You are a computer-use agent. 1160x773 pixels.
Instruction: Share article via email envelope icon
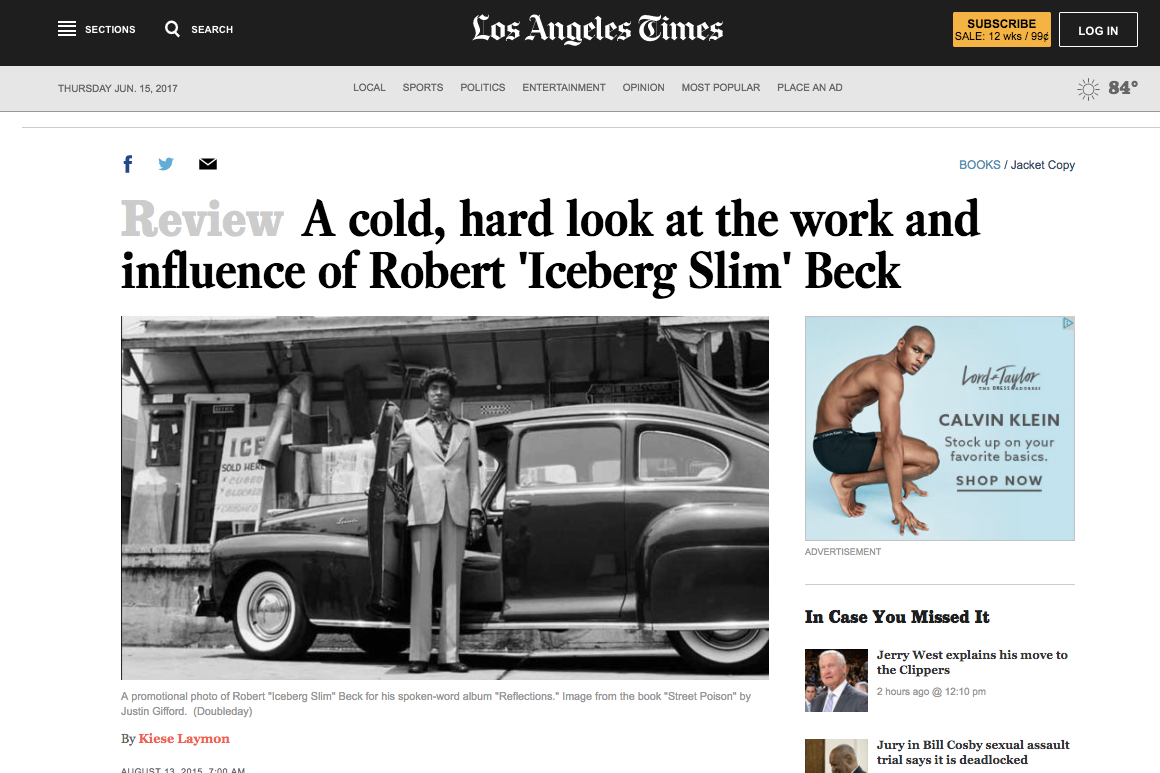[x=208, y=164]
